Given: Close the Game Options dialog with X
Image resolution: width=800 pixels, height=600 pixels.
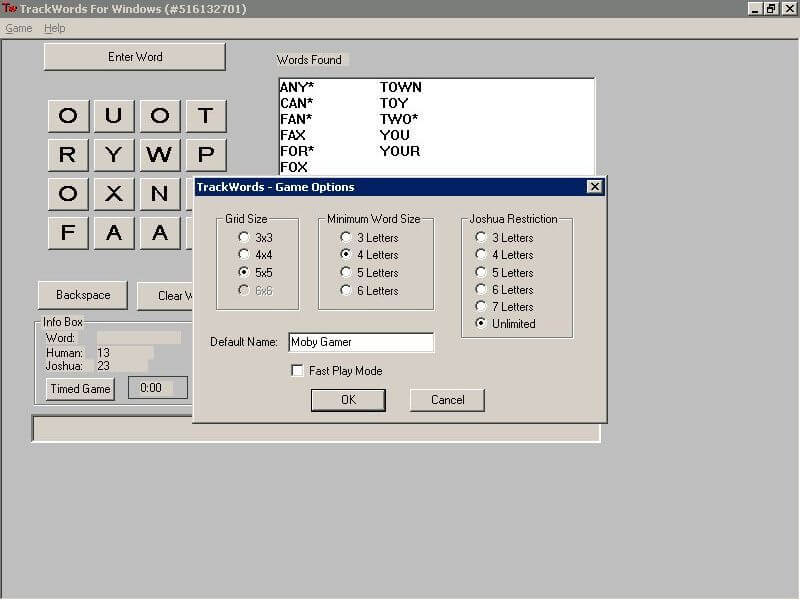Looking at the screenshot, I should pyautogui.click(x=595, y=187).
